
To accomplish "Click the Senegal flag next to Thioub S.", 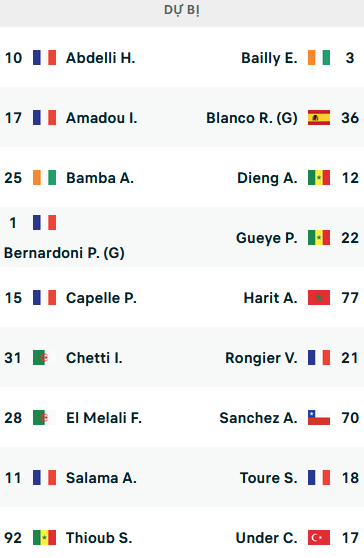I will 44,537.
